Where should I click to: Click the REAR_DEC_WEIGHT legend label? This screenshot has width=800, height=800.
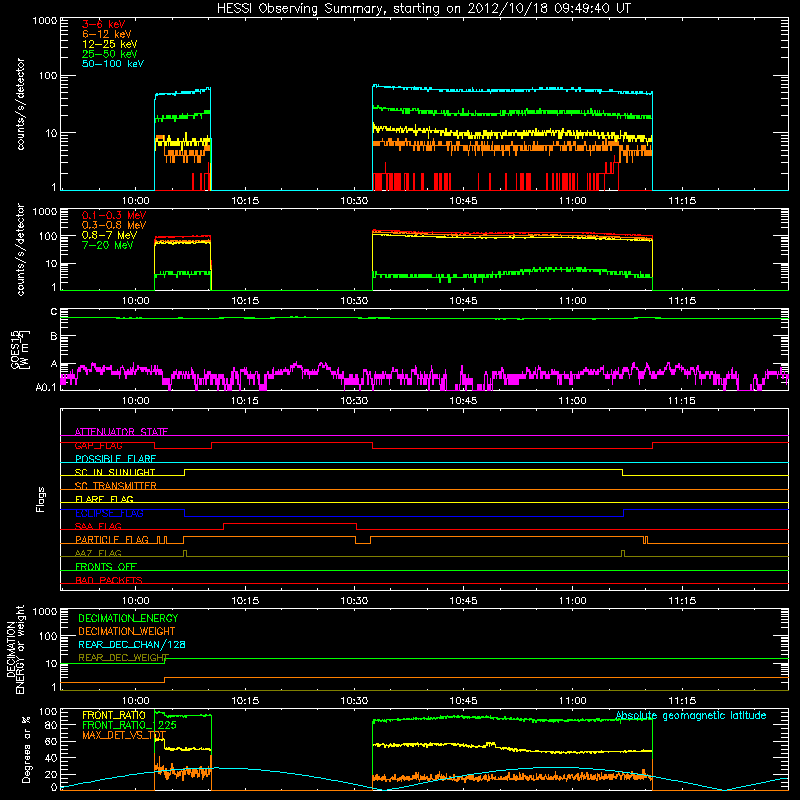coord(123,658)
